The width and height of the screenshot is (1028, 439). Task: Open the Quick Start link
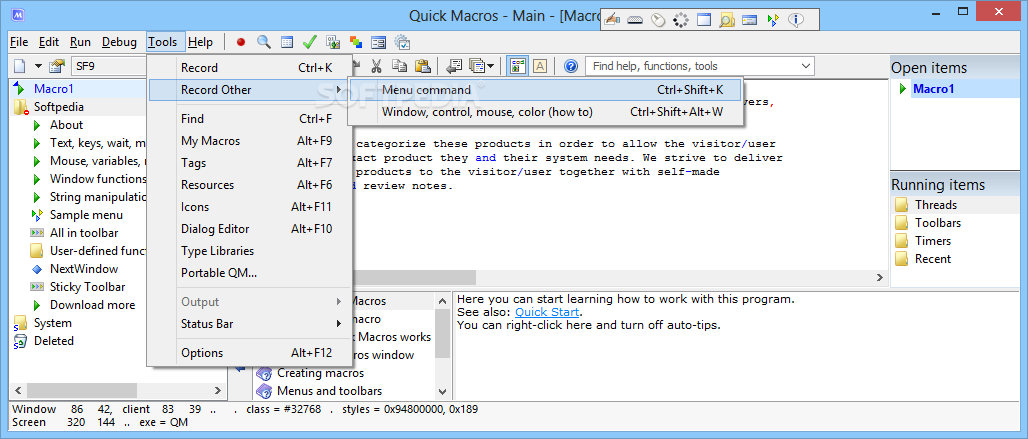click(547, 312)
